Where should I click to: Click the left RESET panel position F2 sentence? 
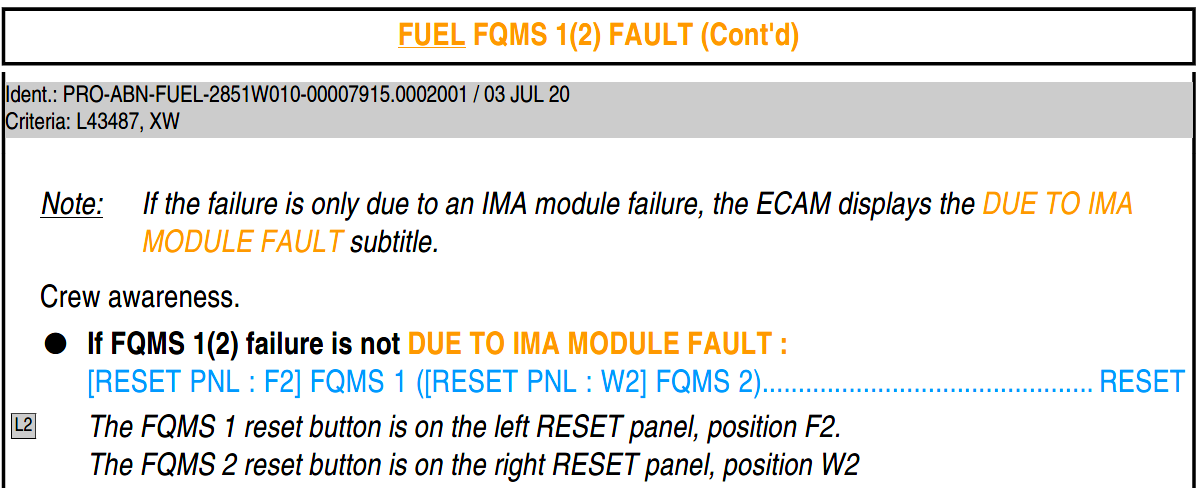tap(465, 427)
